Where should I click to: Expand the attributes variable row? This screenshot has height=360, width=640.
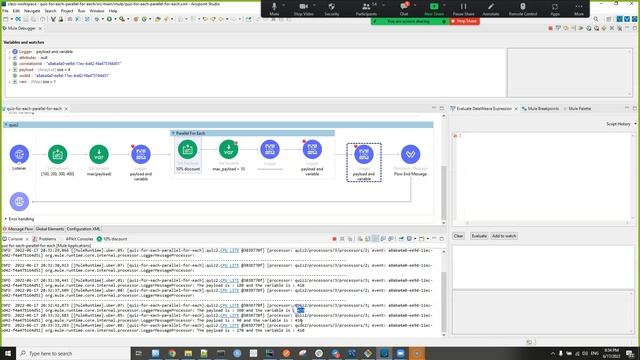[9, 58]
